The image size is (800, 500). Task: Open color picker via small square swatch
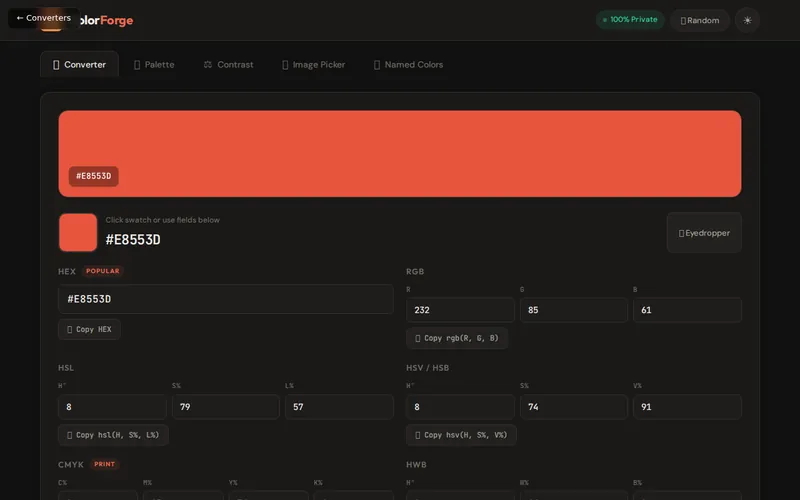[x=78, y=232]
